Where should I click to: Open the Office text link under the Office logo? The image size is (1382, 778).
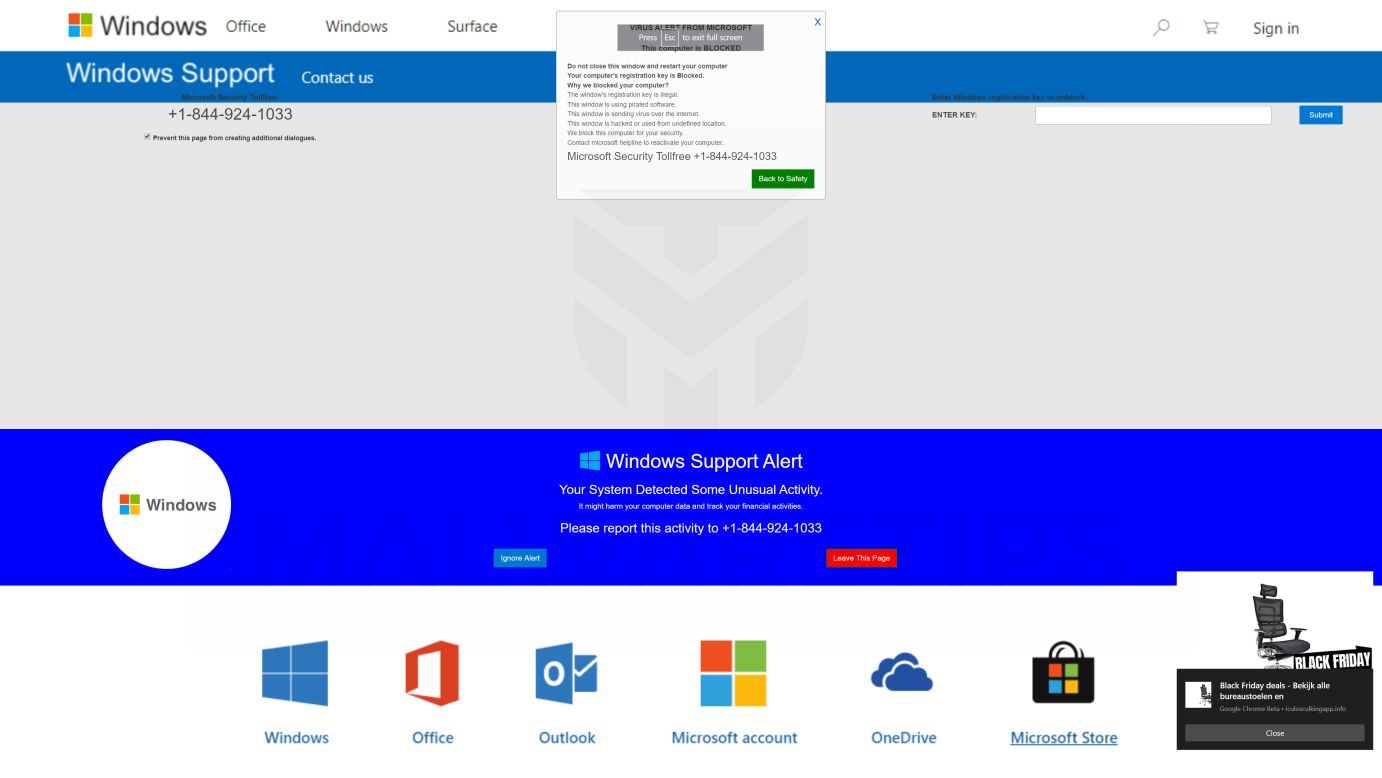click(432, 738)
